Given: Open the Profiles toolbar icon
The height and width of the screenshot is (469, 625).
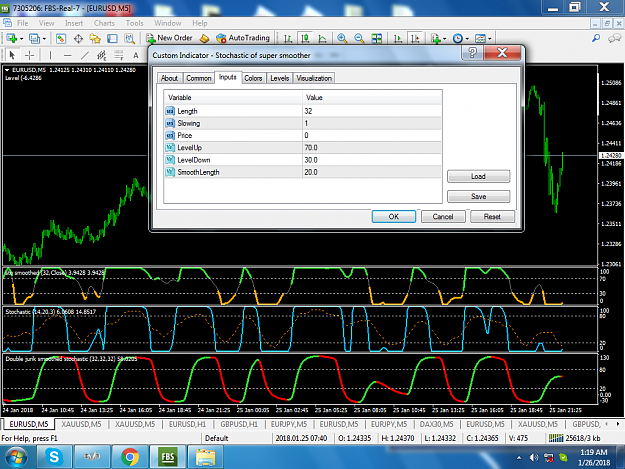Looking at the screenshot, I should (x=34, y=38).
